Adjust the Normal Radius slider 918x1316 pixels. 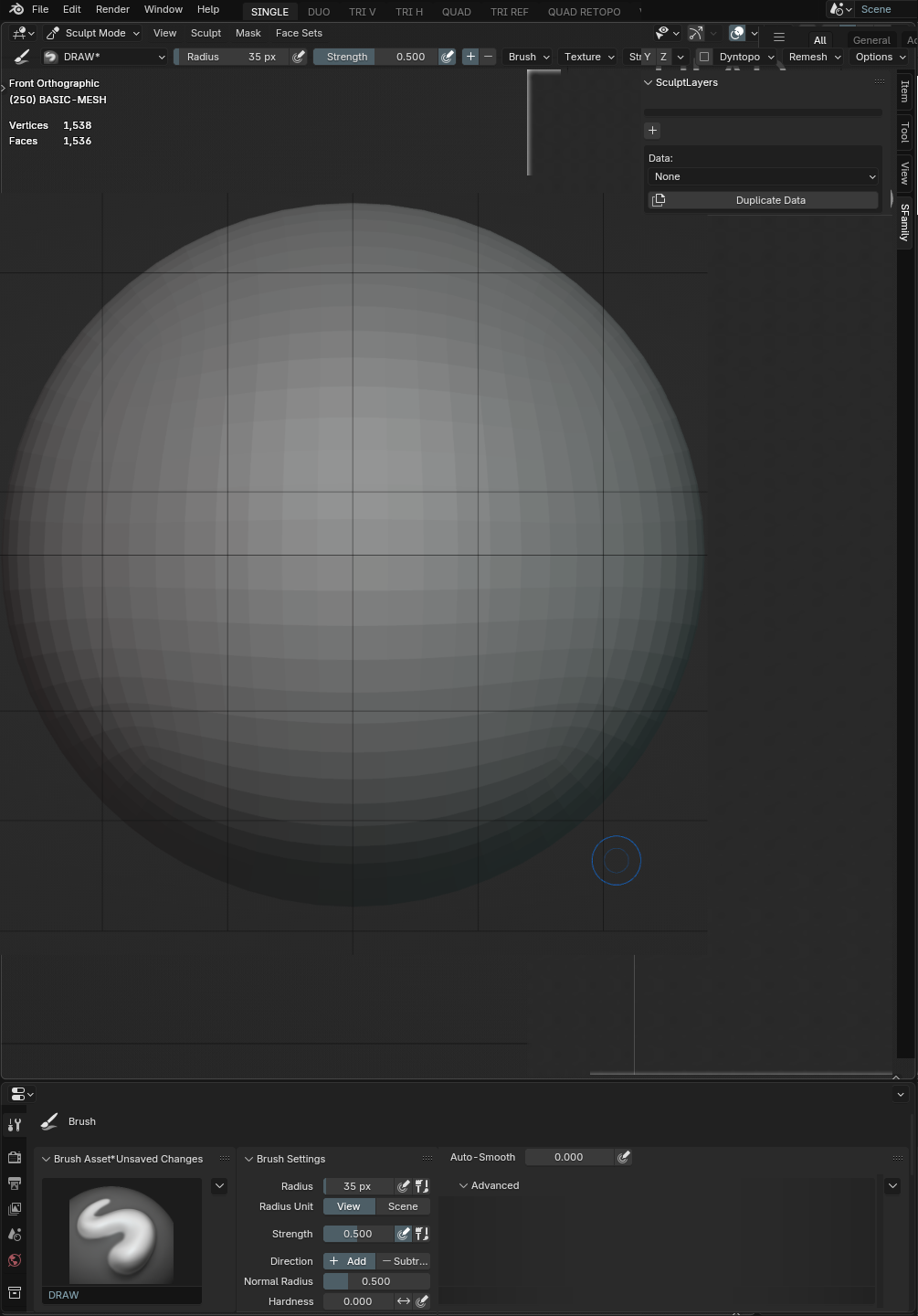pyautogui.click(x=376, y=1281)
